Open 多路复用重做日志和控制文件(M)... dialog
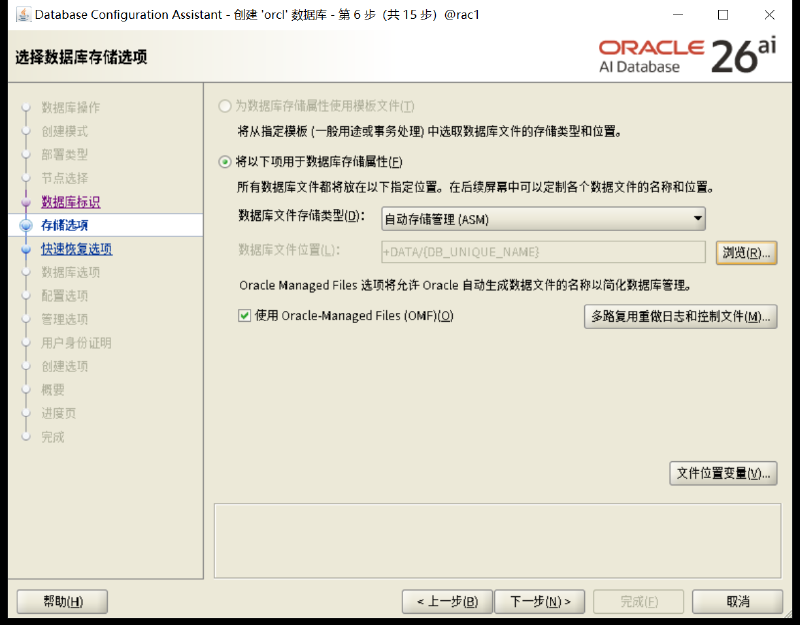 click(x=681, y=316)
